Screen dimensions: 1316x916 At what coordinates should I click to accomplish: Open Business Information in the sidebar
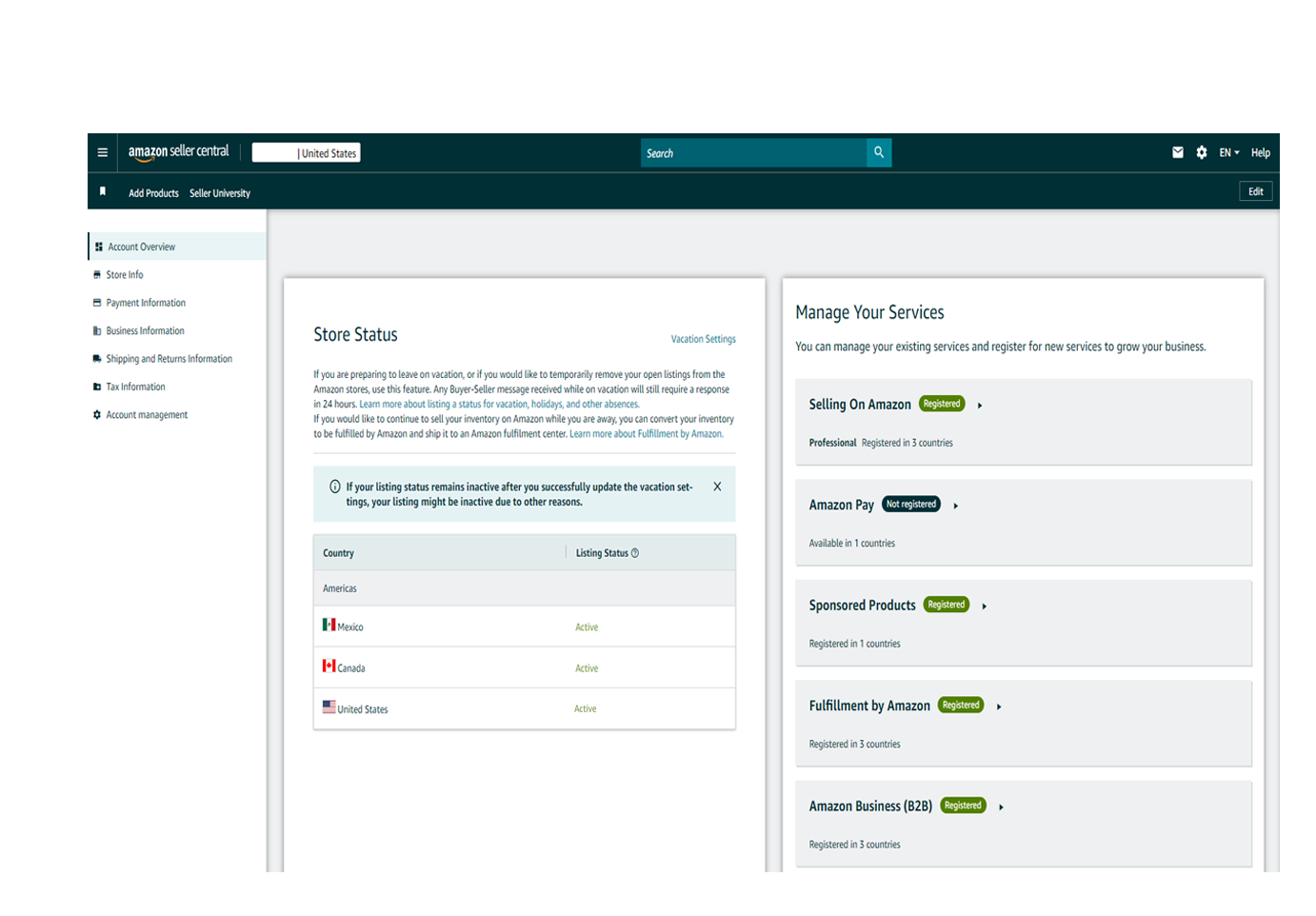(145, 330)
